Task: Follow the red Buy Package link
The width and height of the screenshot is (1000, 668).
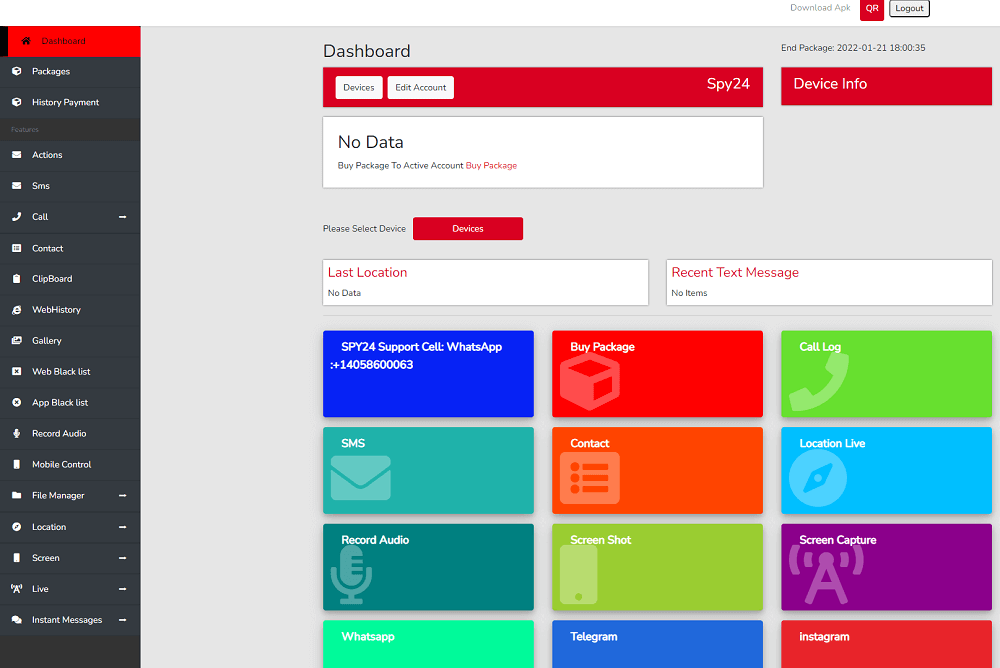Action: pyautogui.click(x=491, y=166)
